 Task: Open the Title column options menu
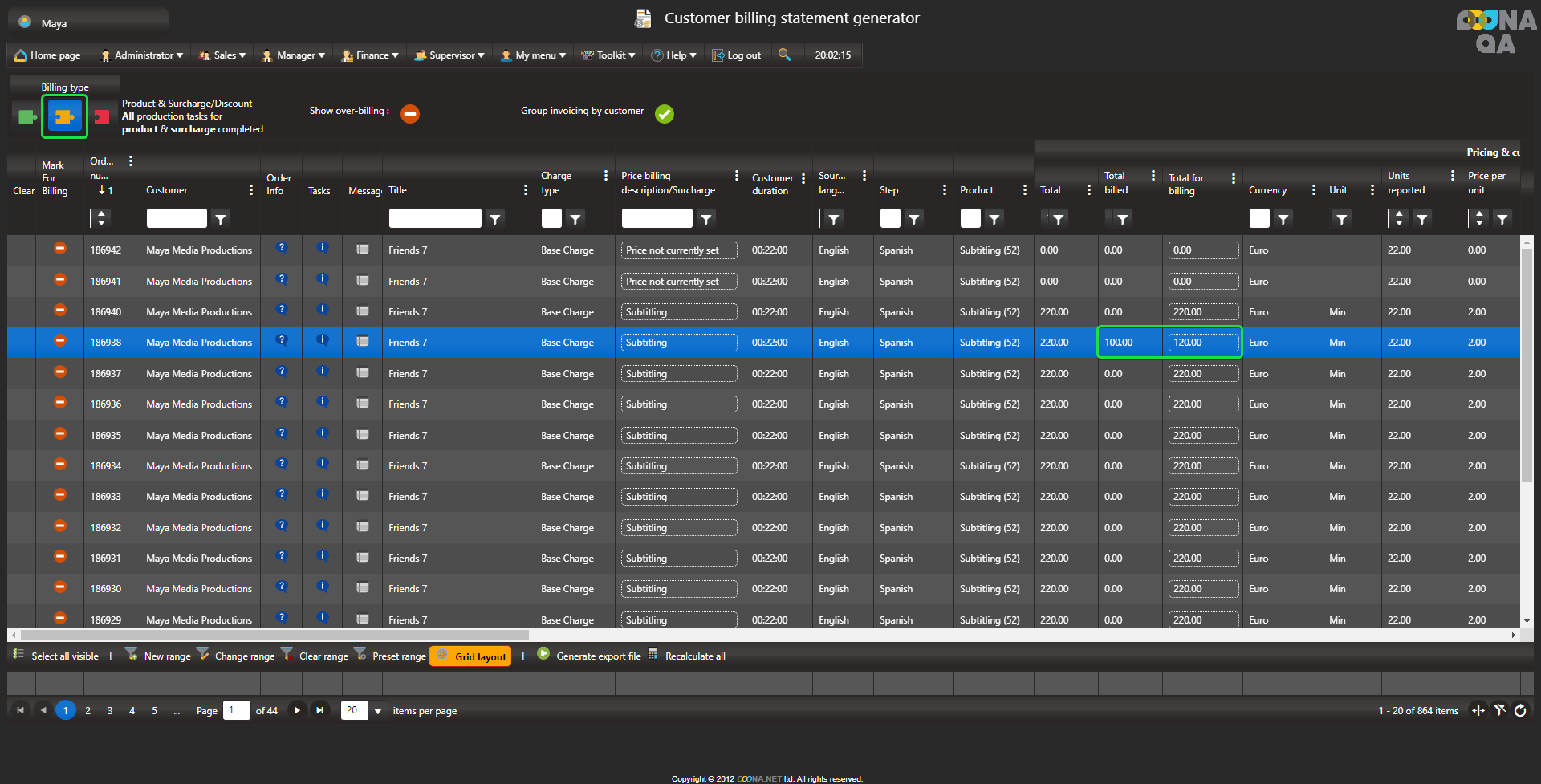pos(526,190)
